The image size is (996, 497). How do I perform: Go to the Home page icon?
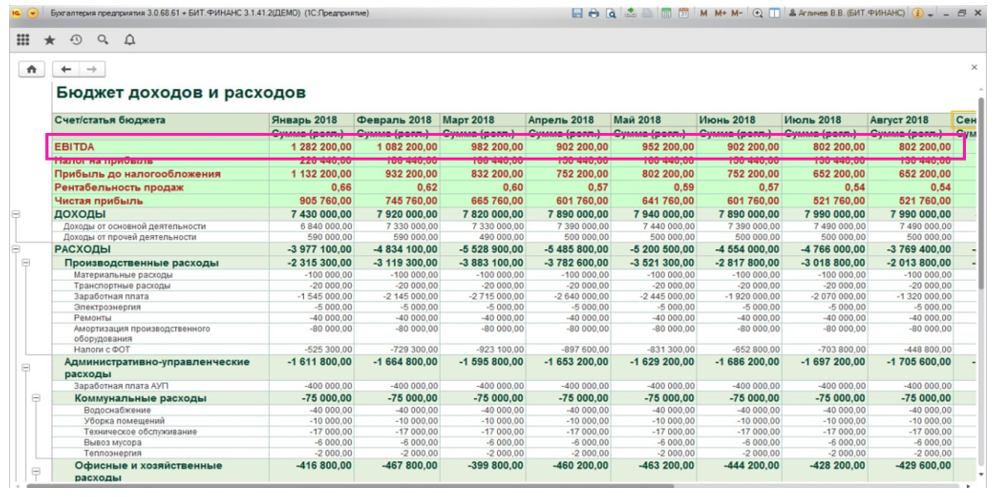[31, 70]
